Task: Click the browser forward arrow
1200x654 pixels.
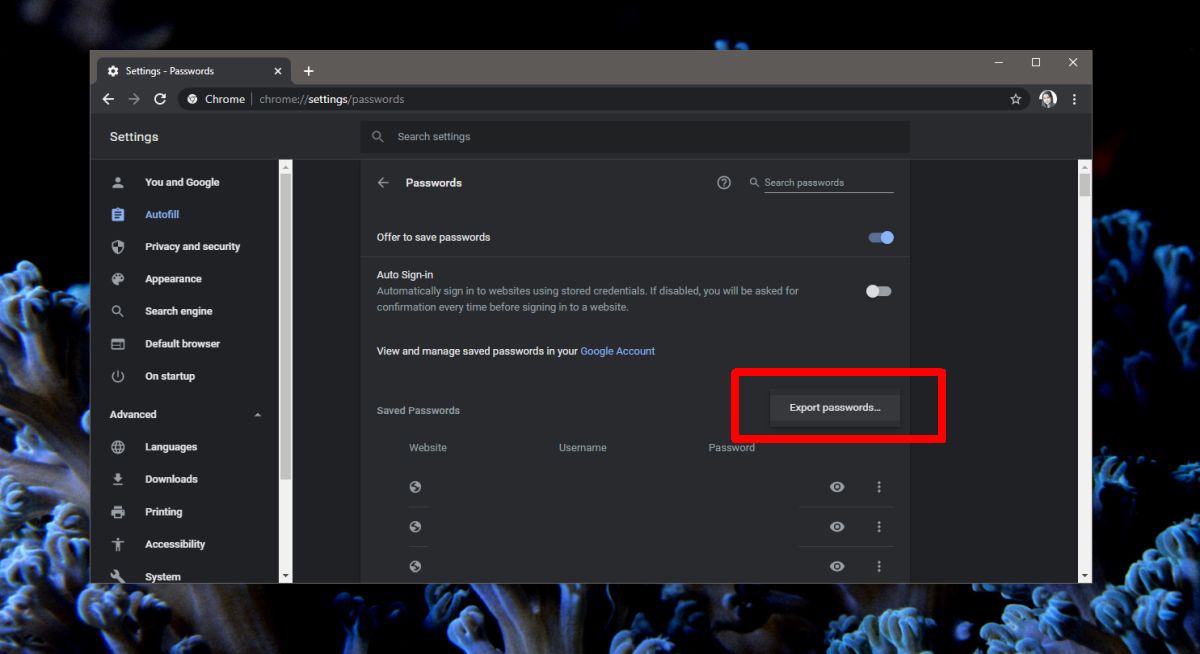Action: 134,99
